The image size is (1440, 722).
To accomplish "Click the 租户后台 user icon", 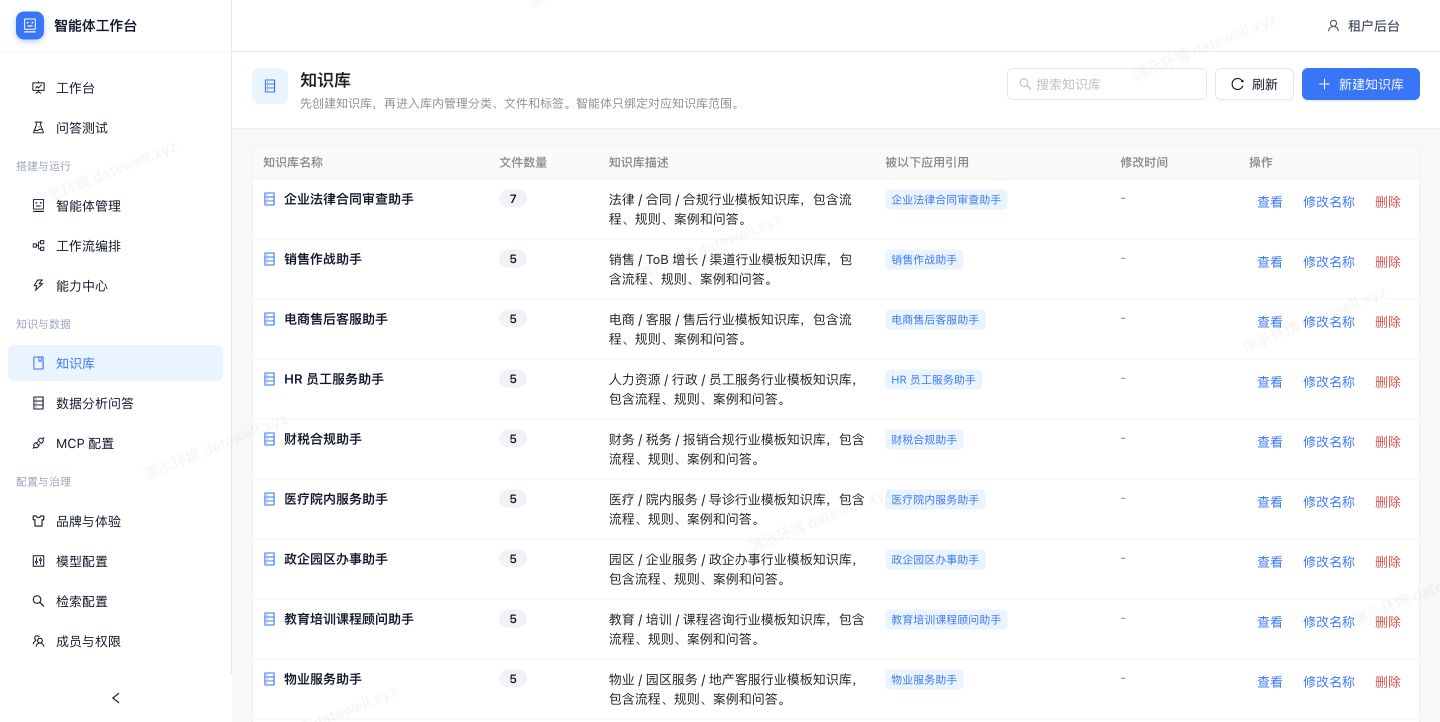I will 1333,26.
